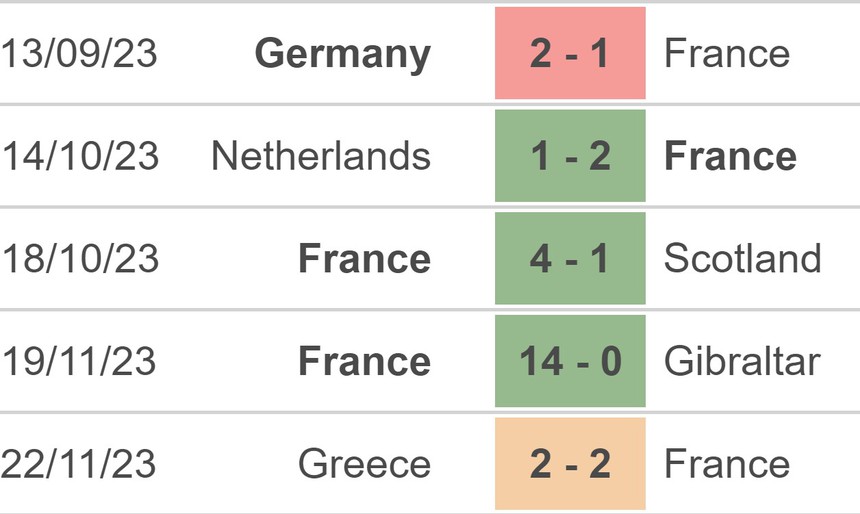Open the 14 - 0 Gibraltar score box
Screen dimensions: 860x514
point(570,361)
